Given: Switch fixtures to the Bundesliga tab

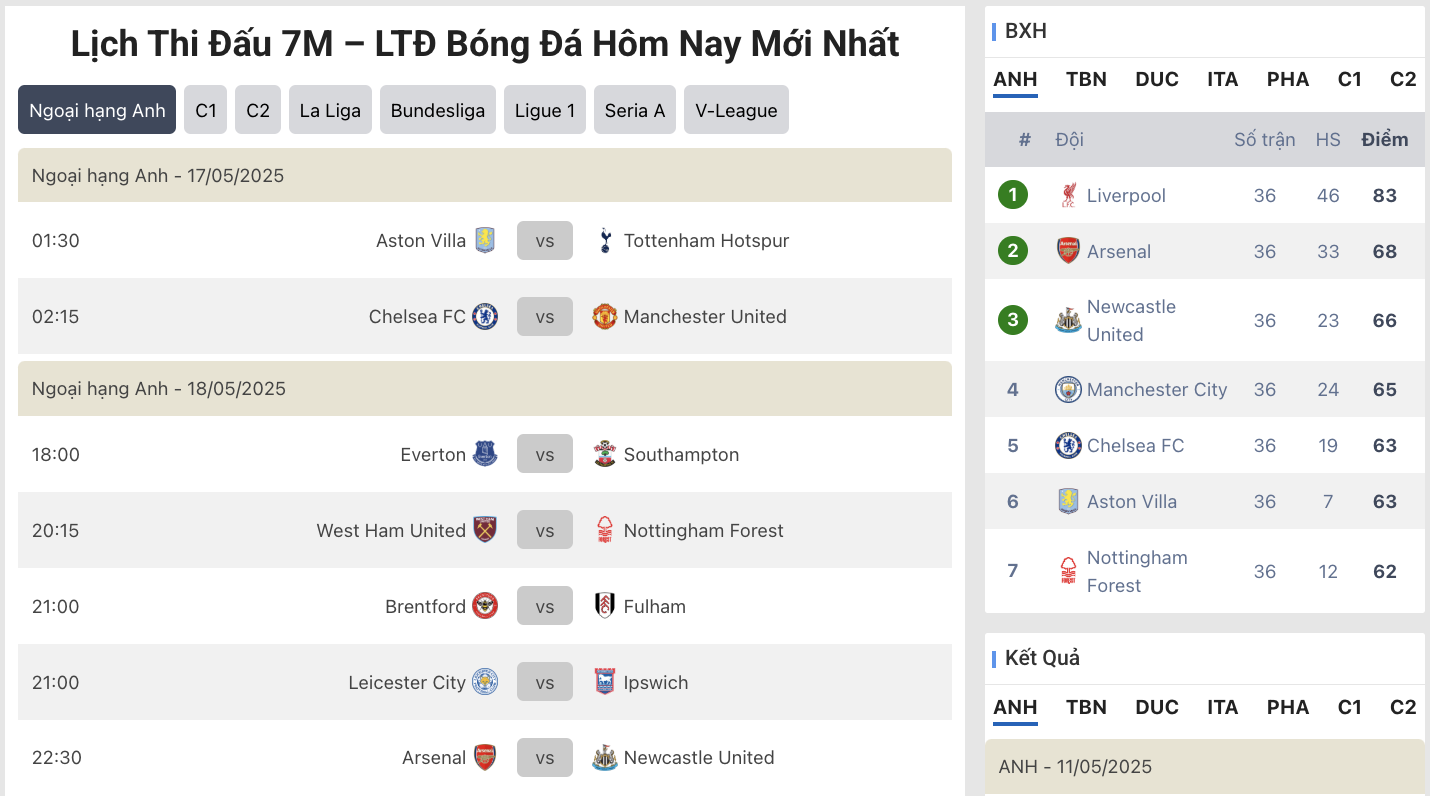Looking at the screenshot, I should (438, 110).
